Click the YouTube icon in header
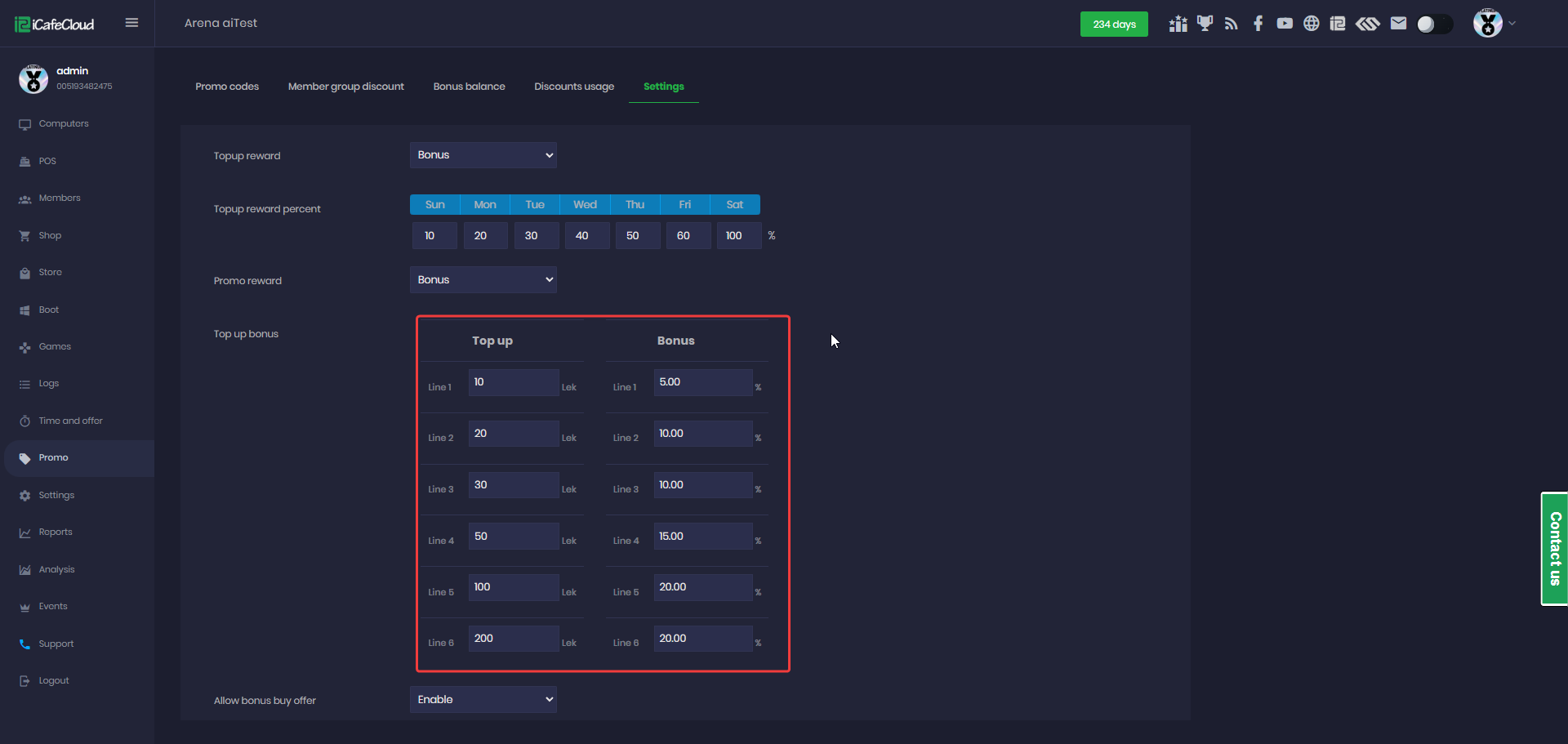 point(1285,24)
